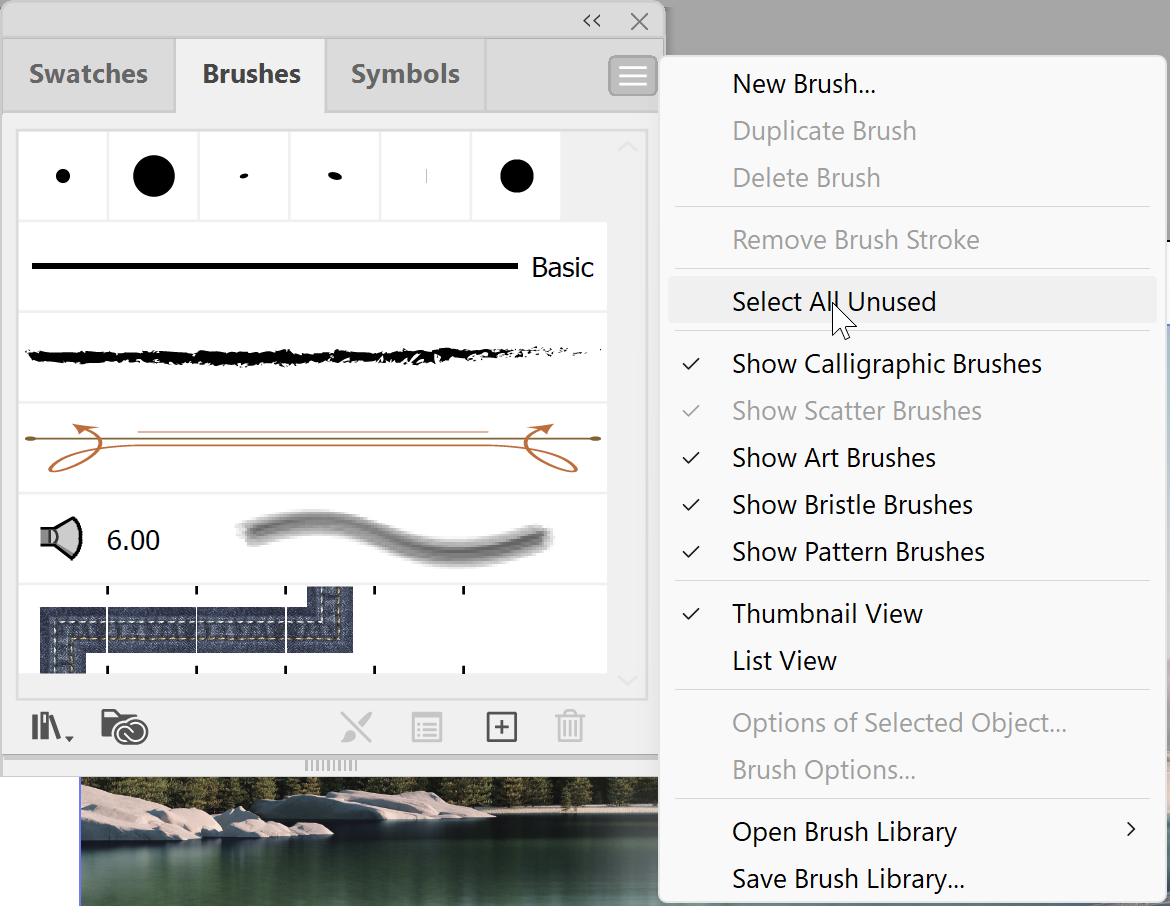Collapse the panel with double-arrow icon
1170x906 pixels.
[x=592, y=21]
